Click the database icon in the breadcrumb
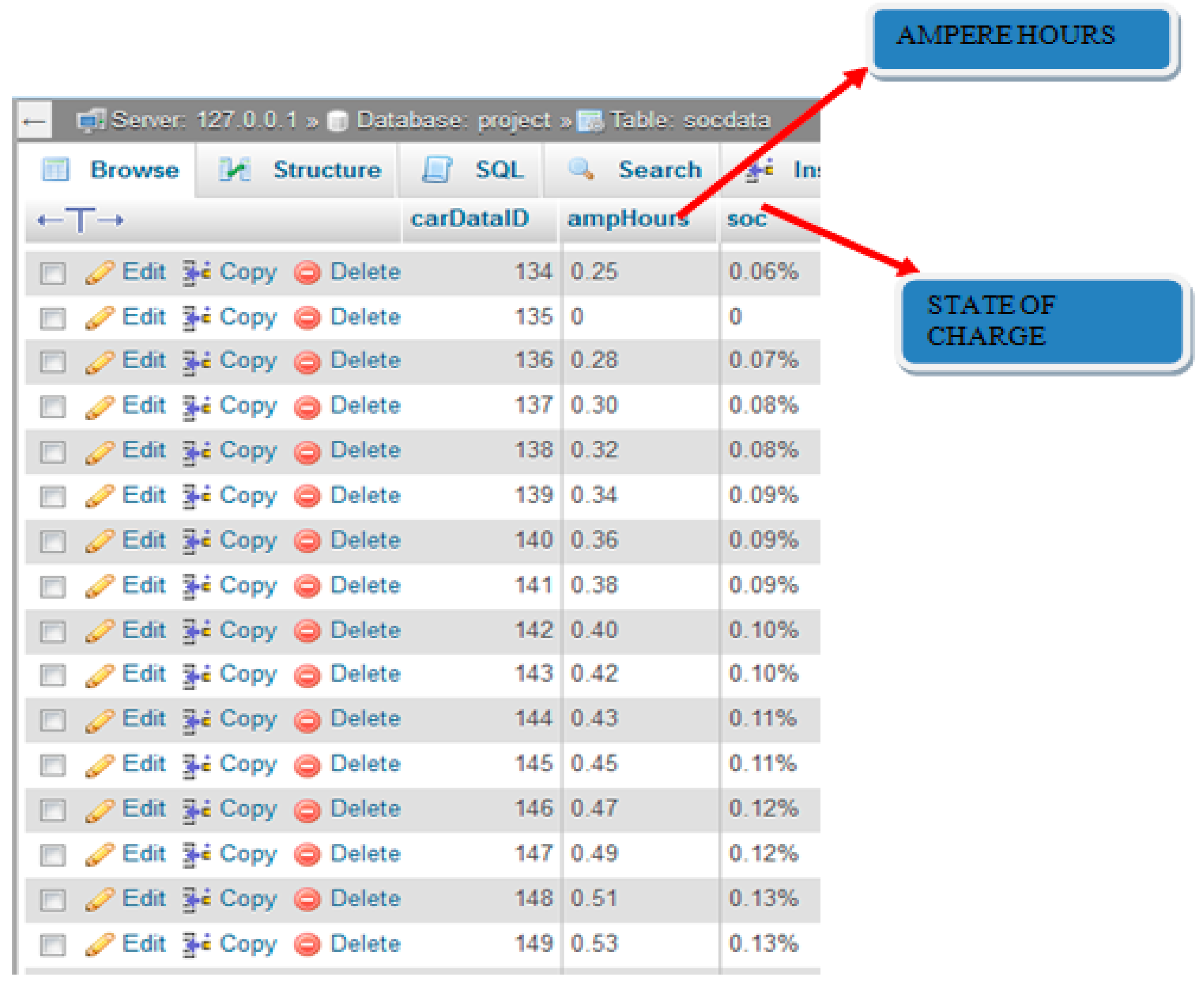The width and height of the screenshot is (1204, 988). click(x=338, y=121)
